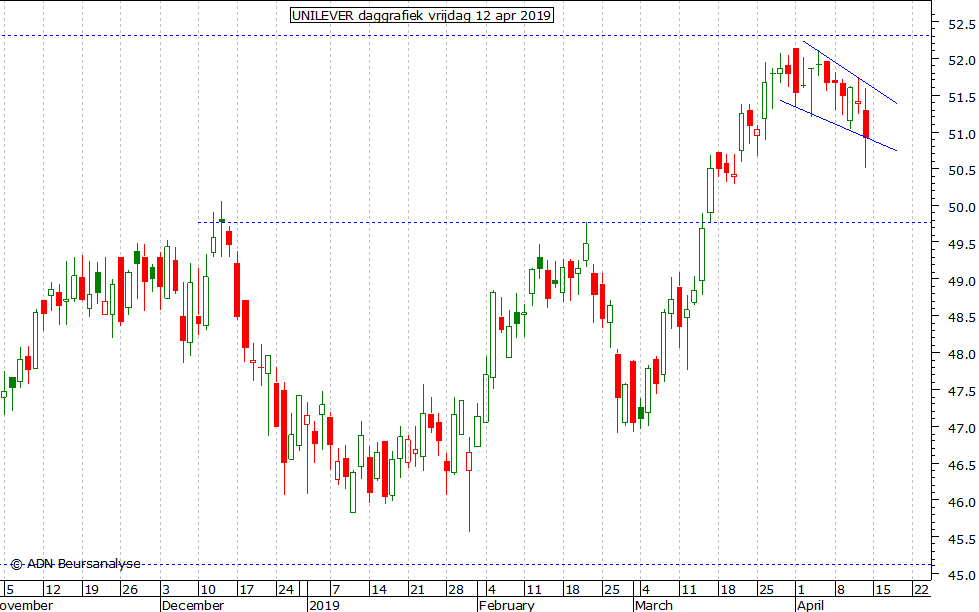The image size is (979, 612).
Task: Click the date label 25 in March
Action: tap(766, 590)
